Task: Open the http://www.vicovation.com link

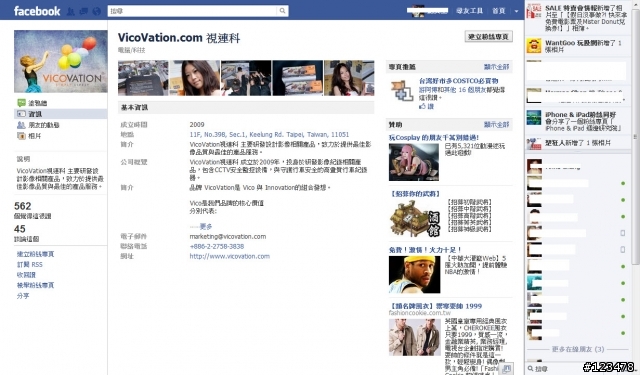Action: click(x=229, y=256)
